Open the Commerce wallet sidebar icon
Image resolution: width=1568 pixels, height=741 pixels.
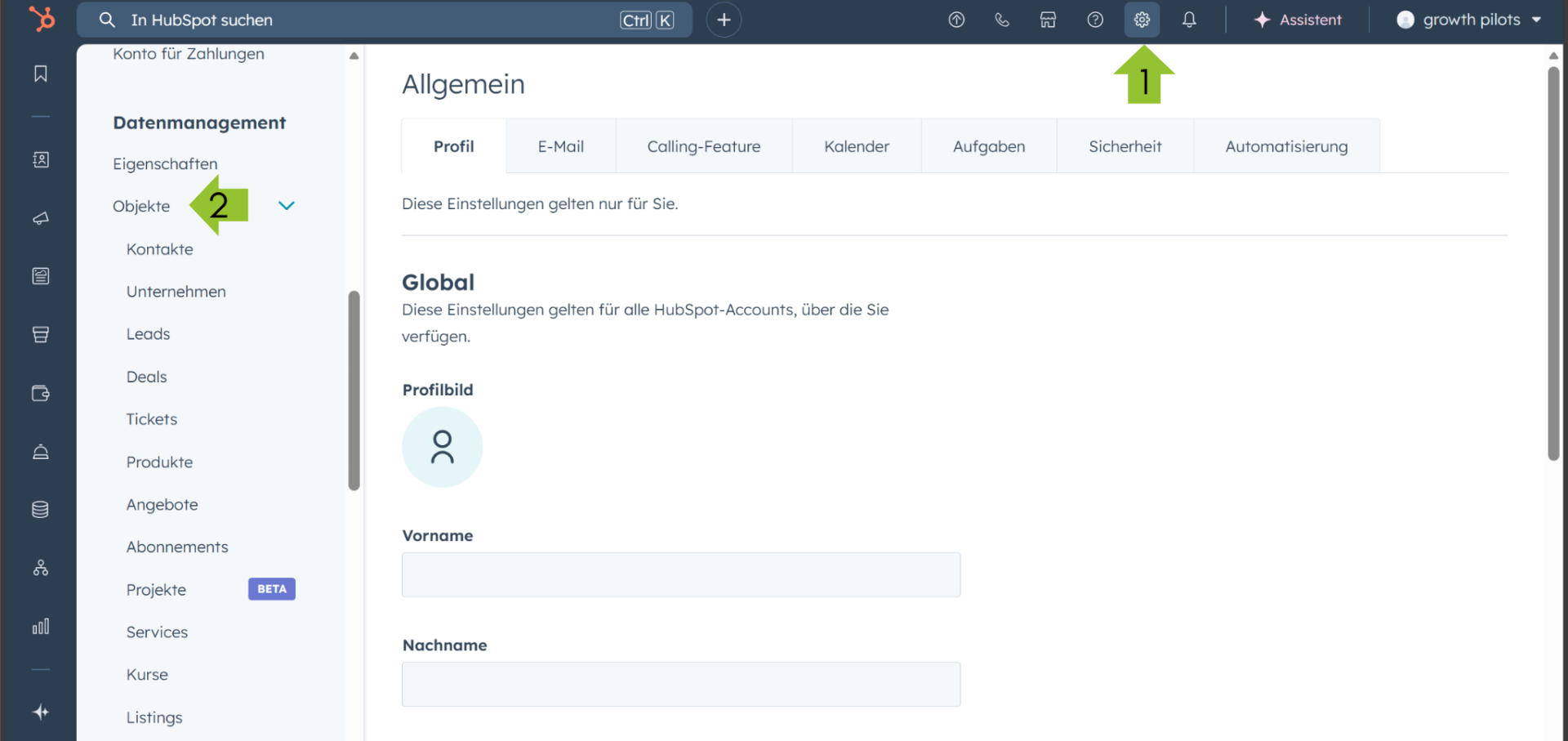point(41,393)
